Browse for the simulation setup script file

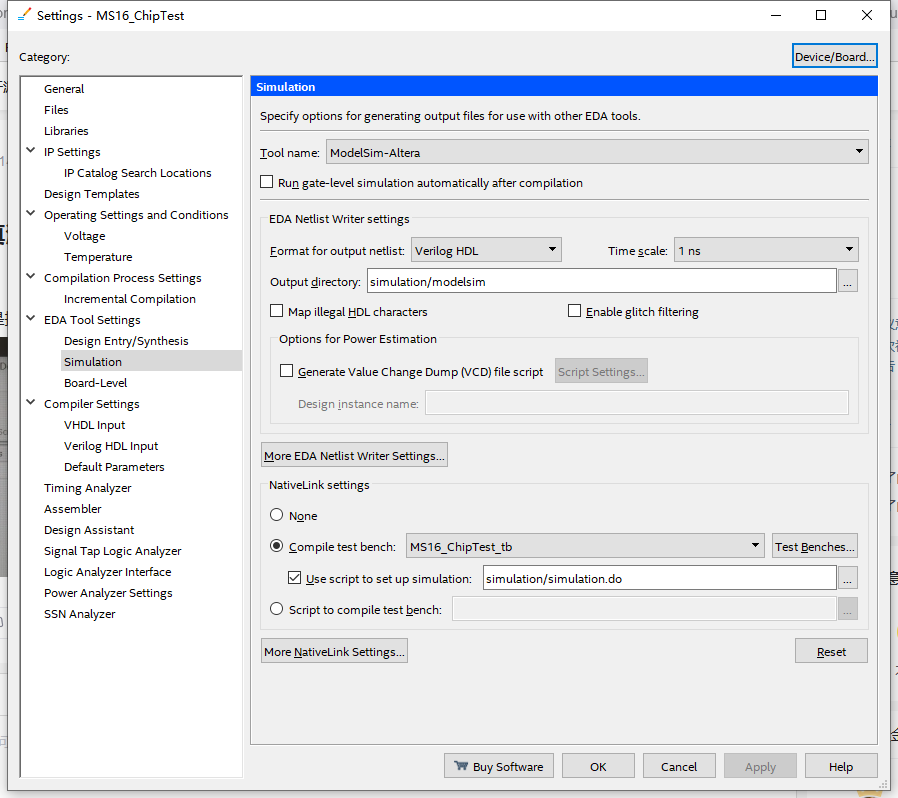[848, 578]
